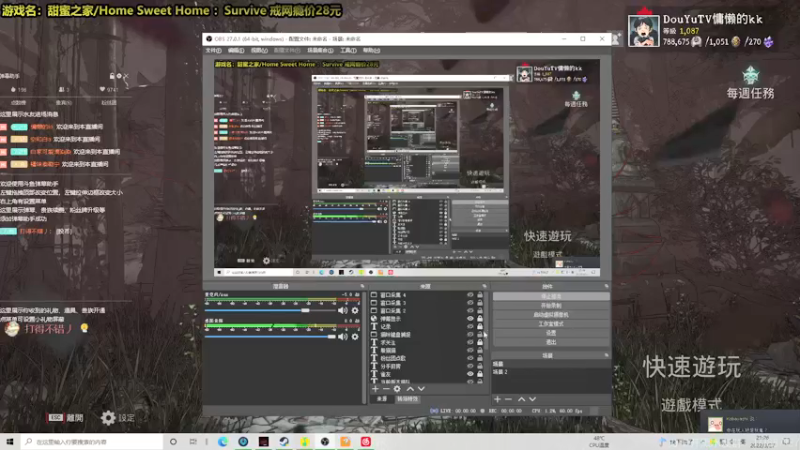This screenshot has height=450, width=800.
Task: Open the 工具(T) menu in OBS
Action: [348, 51]
